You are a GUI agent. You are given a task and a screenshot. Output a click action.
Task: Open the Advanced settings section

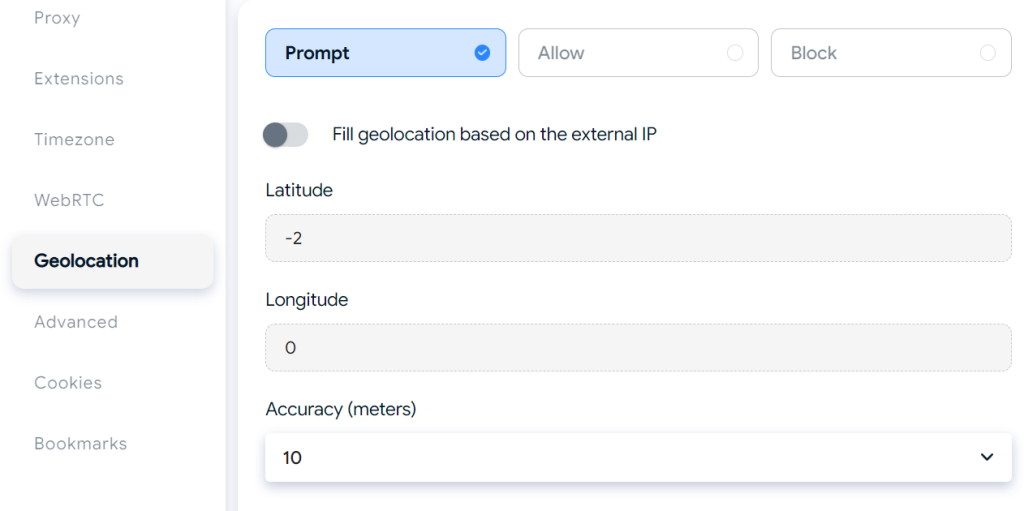tap(76, 321)
